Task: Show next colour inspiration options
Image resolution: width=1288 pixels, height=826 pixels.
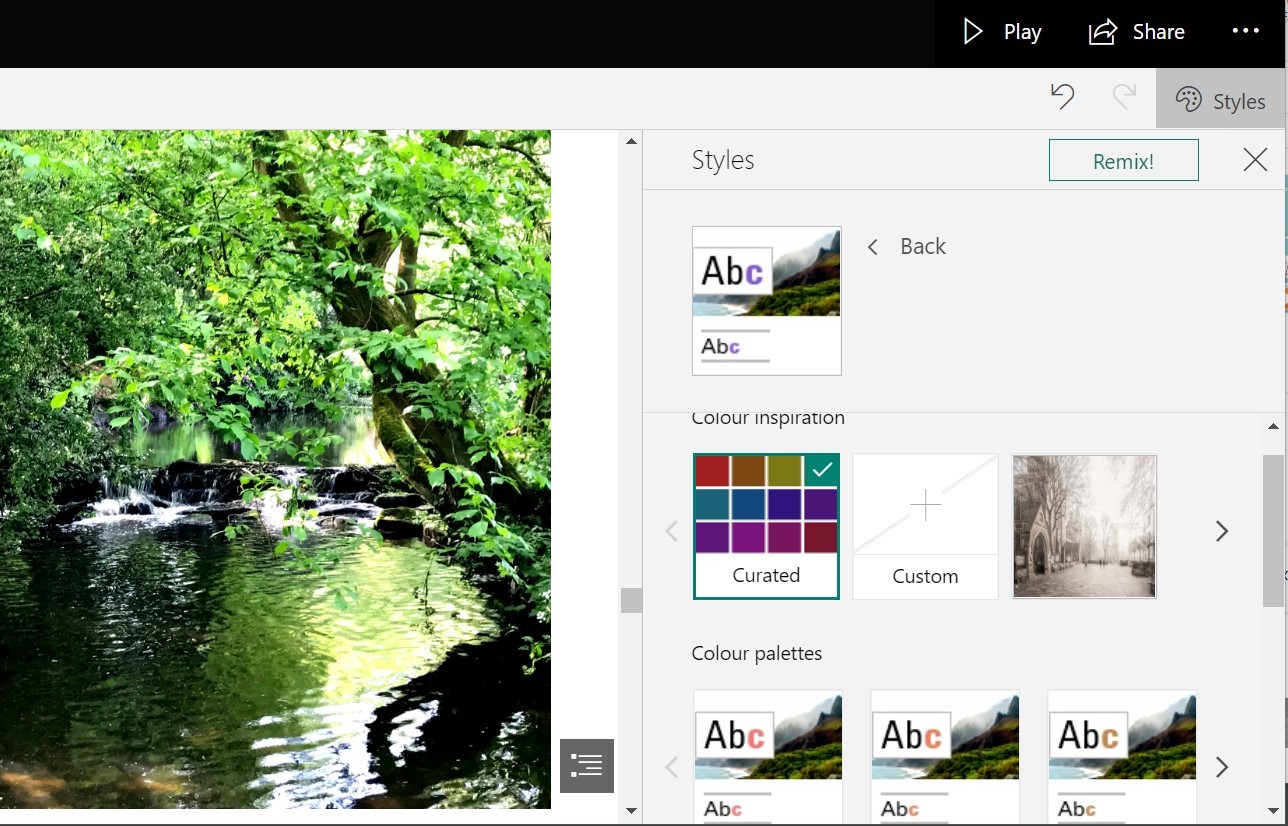Action: click(x=1221, y=531)
